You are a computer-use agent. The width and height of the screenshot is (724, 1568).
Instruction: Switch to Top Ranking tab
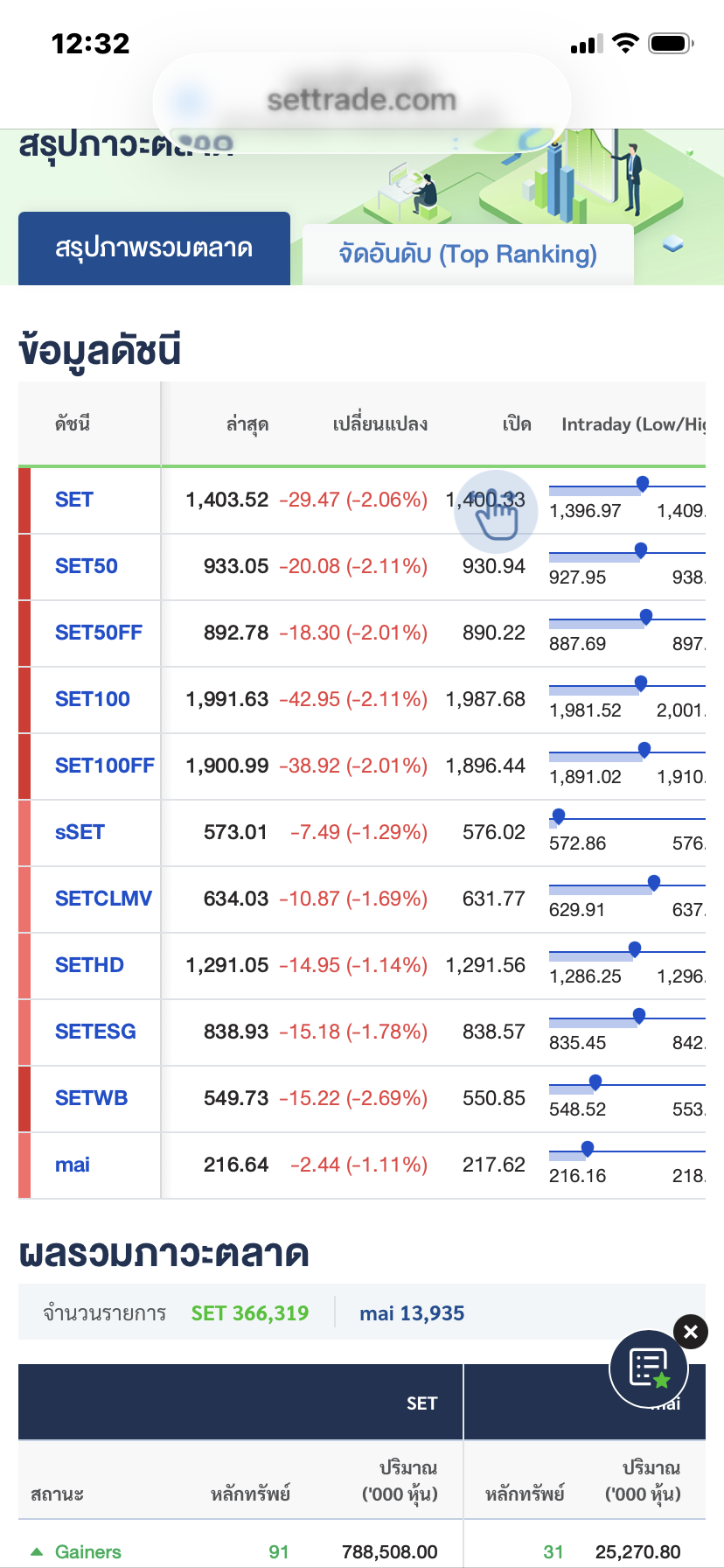468,254
